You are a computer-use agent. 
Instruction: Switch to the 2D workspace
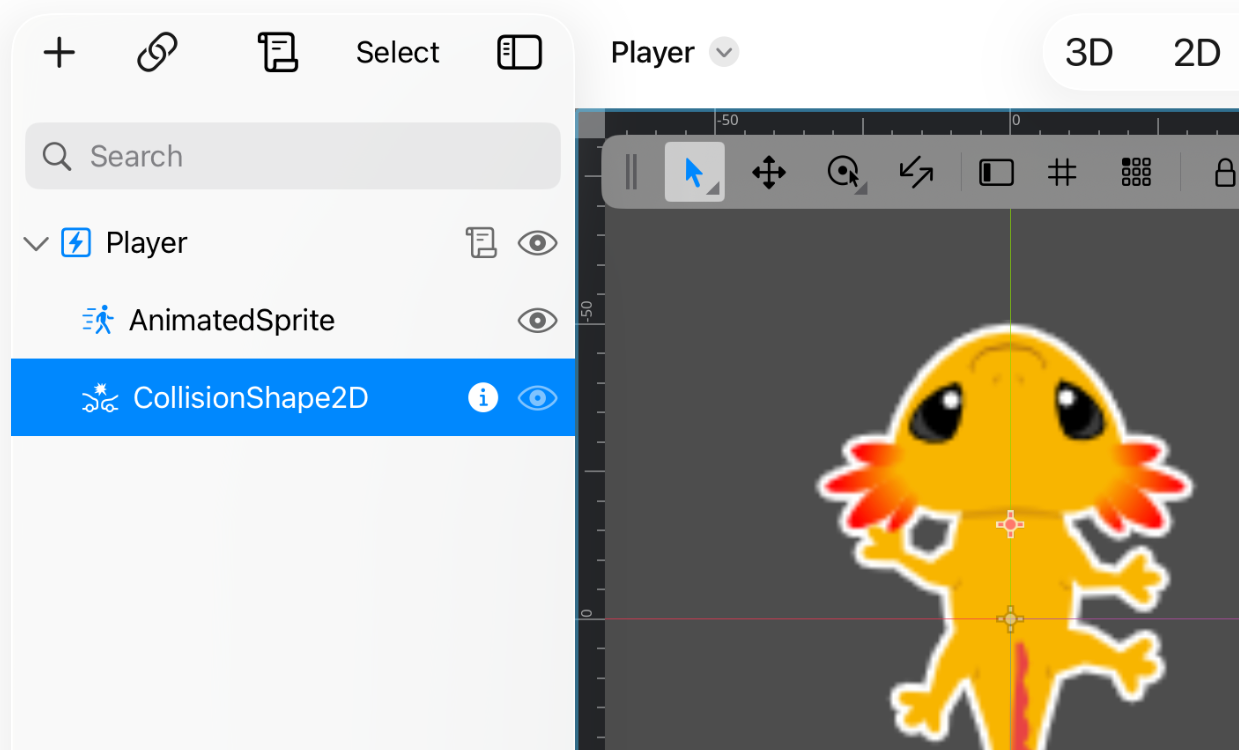coord(1197,53)
